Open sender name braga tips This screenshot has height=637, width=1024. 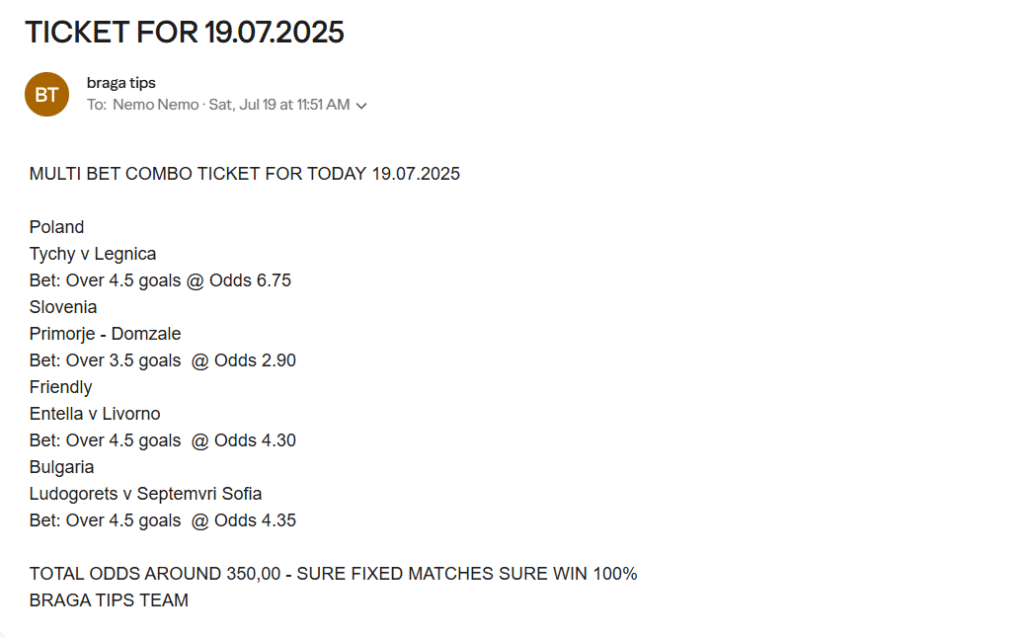pyautogui.click(x=121, y=83)
